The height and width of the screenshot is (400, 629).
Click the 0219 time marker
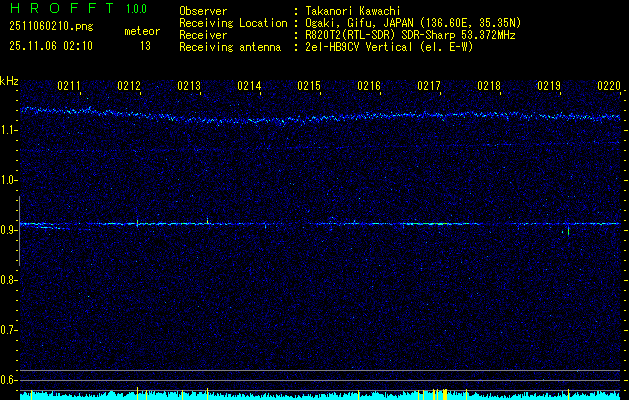click(549, 87)
